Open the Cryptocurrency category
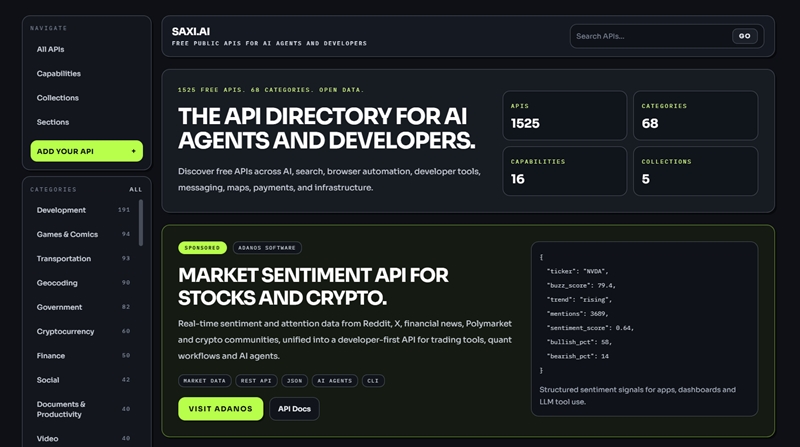 point(64,331)
